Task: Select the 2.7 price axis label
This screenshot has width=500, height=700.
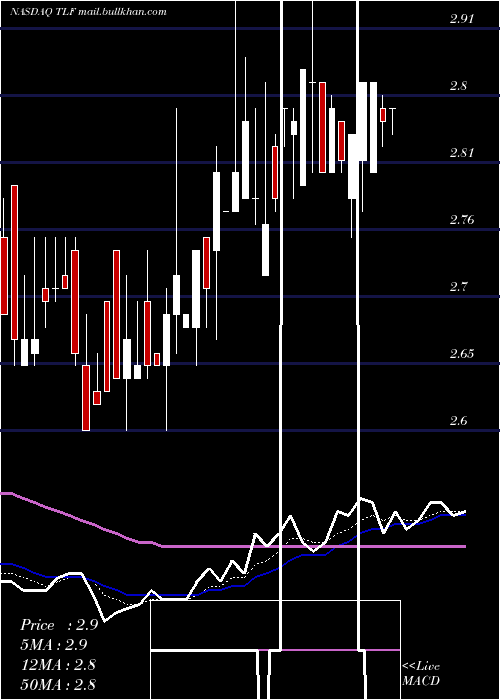Action: click(459, 287)
